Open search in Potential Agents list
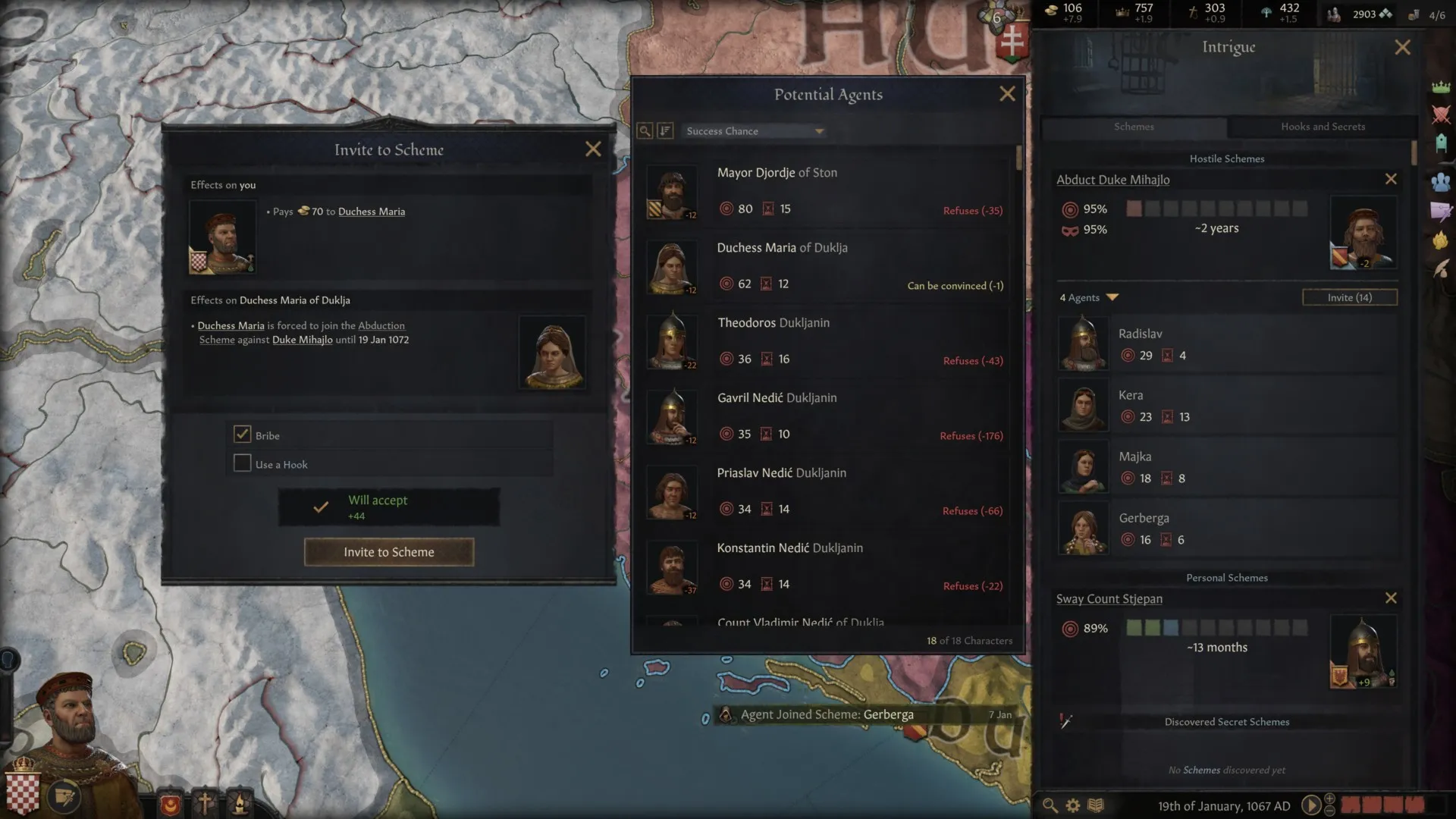The image size is (1456, 819). pos(645,131)
